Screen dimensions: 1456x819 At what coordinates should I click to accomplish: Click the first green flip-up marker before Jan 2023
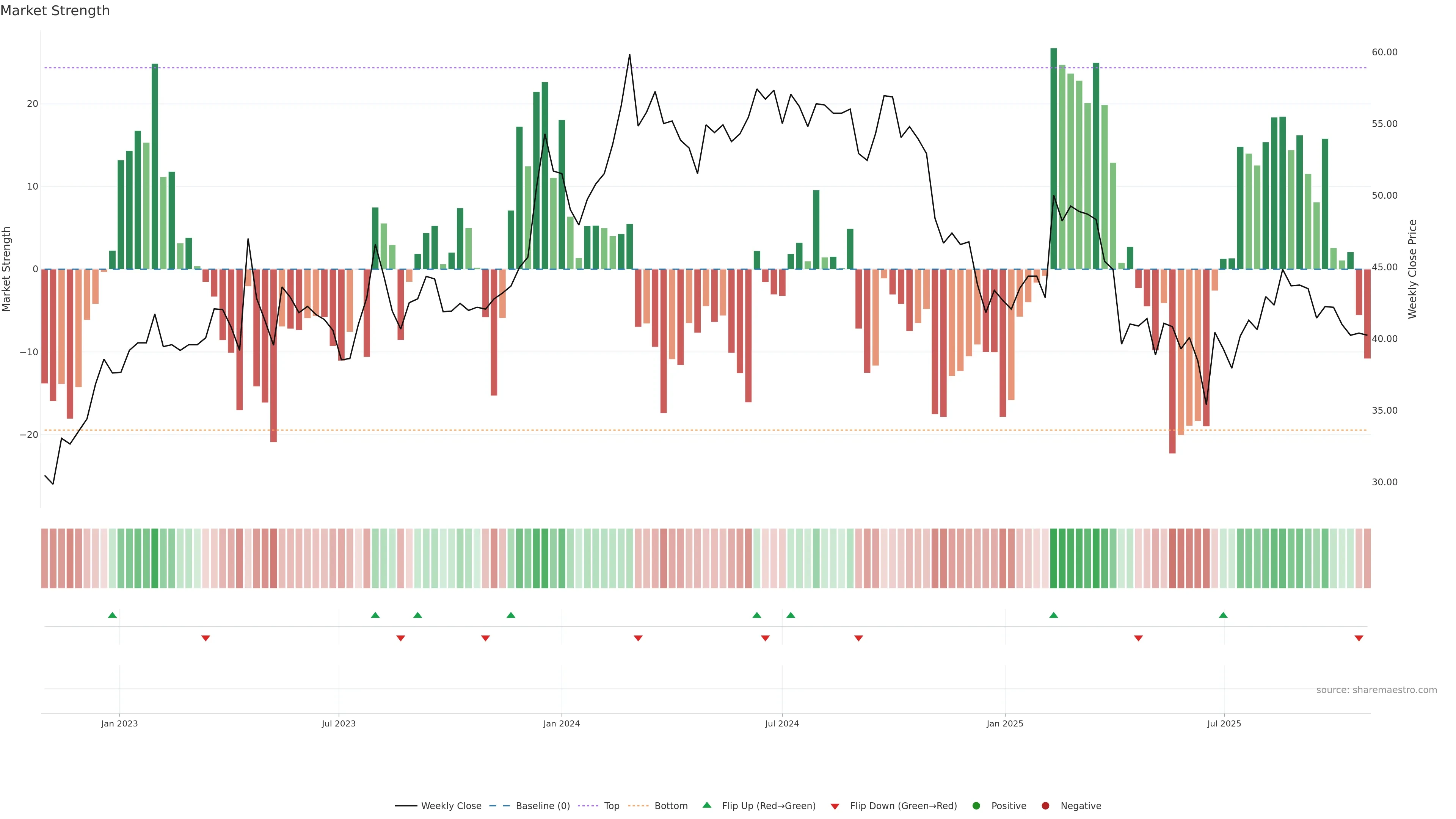click(x=113, y=615)
